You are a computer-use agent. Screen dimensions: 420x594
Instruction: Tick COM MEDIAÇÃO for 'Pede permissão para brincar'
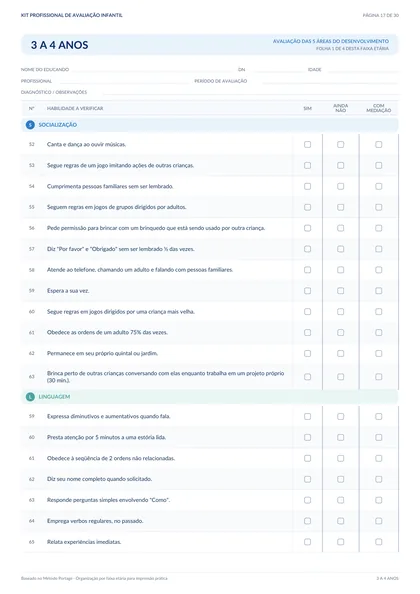(378, 228)
